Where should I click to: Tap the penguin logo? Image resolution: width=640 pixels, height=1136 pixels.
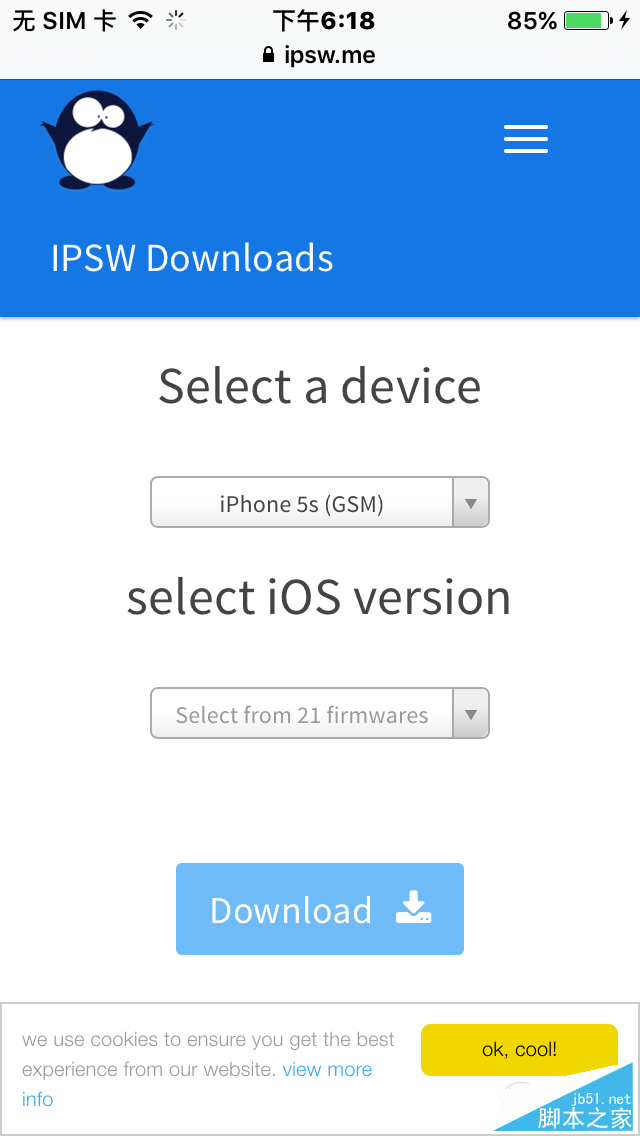[x=97, y=140]
